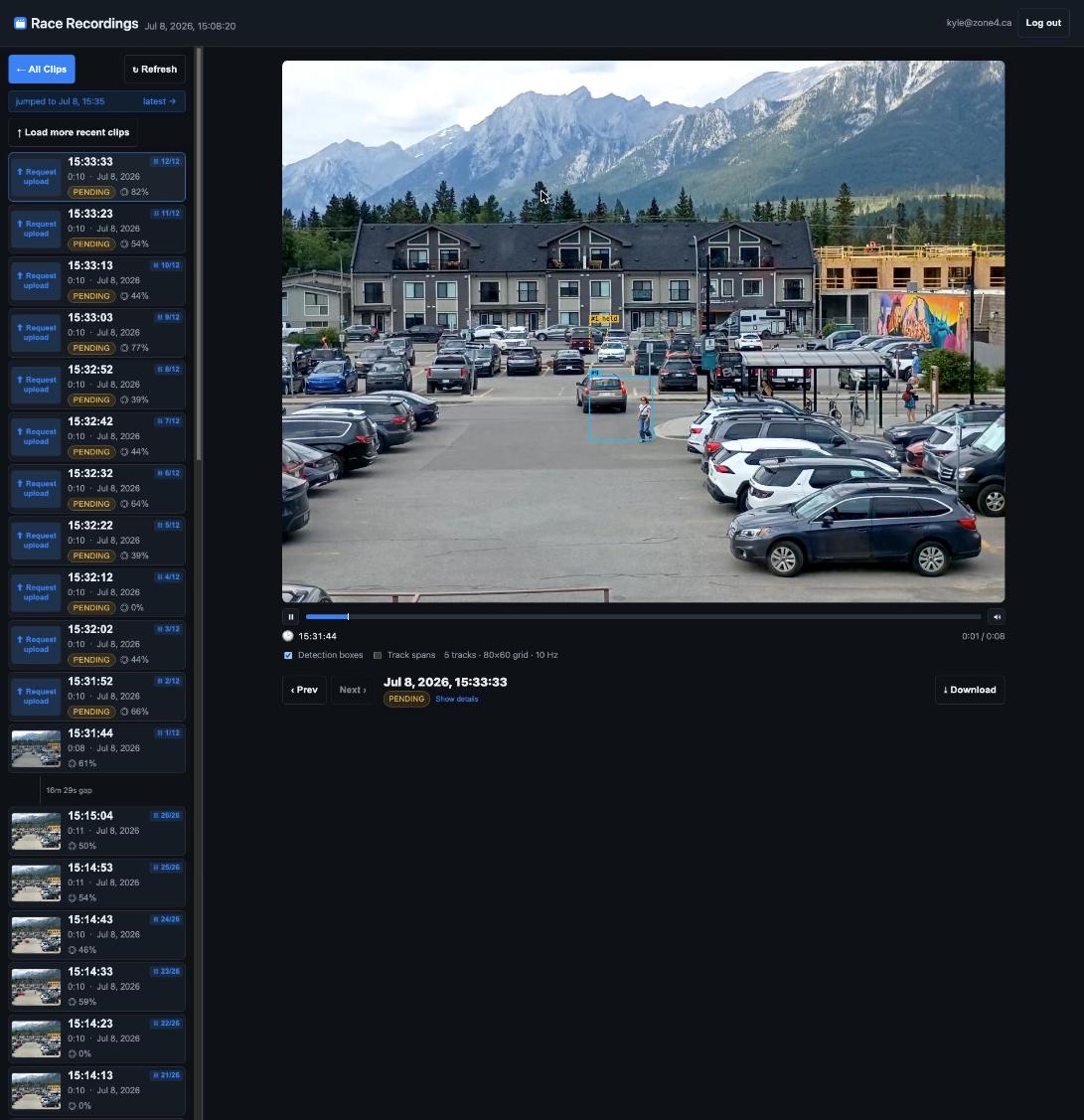Click the 16m 29s gap label
Screen dimensions: 1084x1120
69,791
